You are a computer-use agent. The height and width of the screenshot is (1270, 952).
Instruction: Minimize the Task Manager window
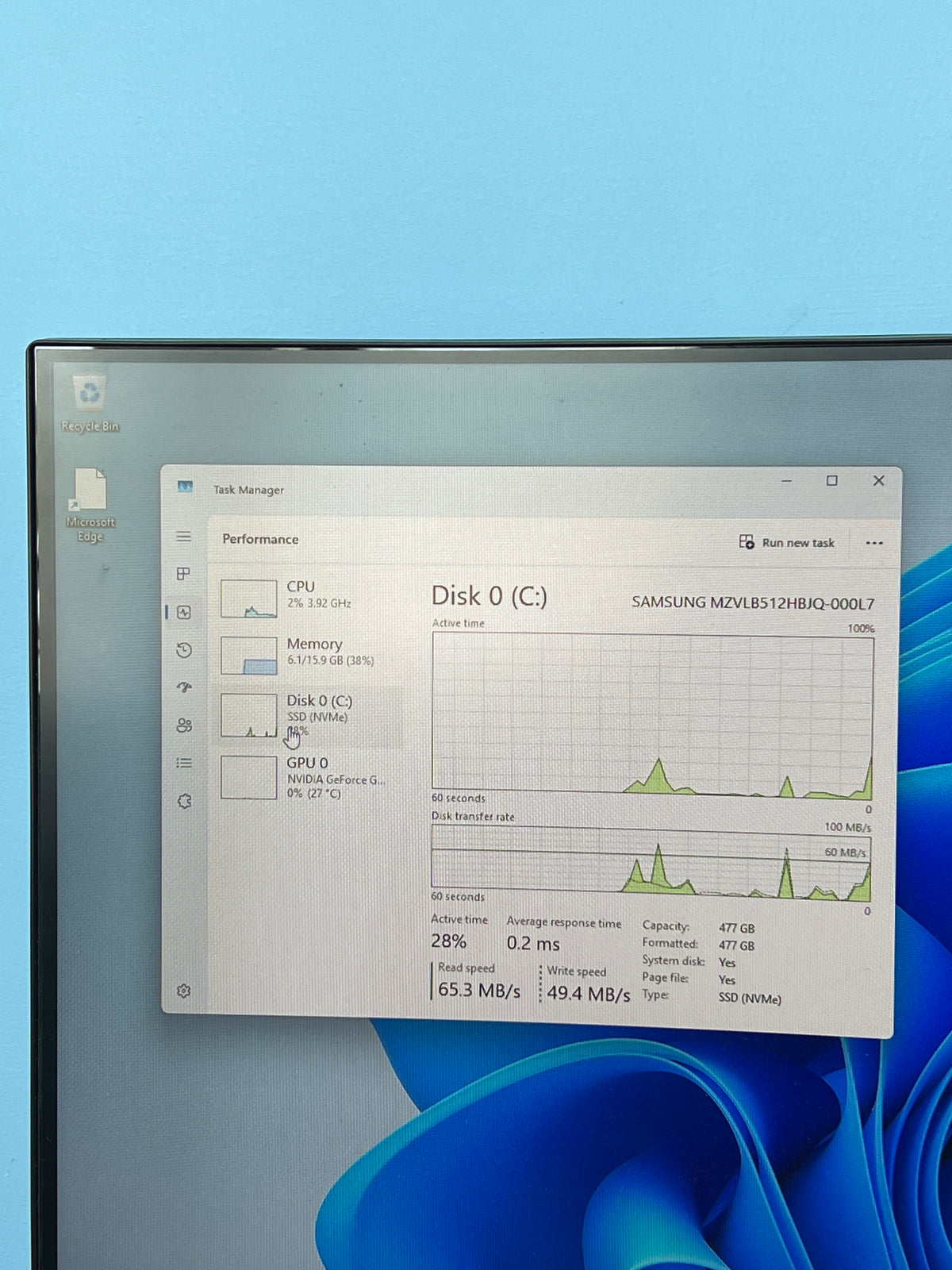786,480
